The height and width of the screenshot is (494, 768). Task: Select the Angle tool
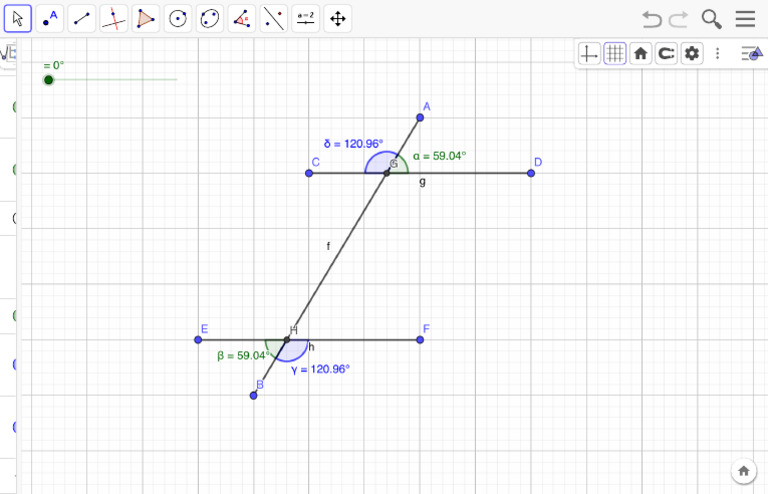click(x=241, y=19)
